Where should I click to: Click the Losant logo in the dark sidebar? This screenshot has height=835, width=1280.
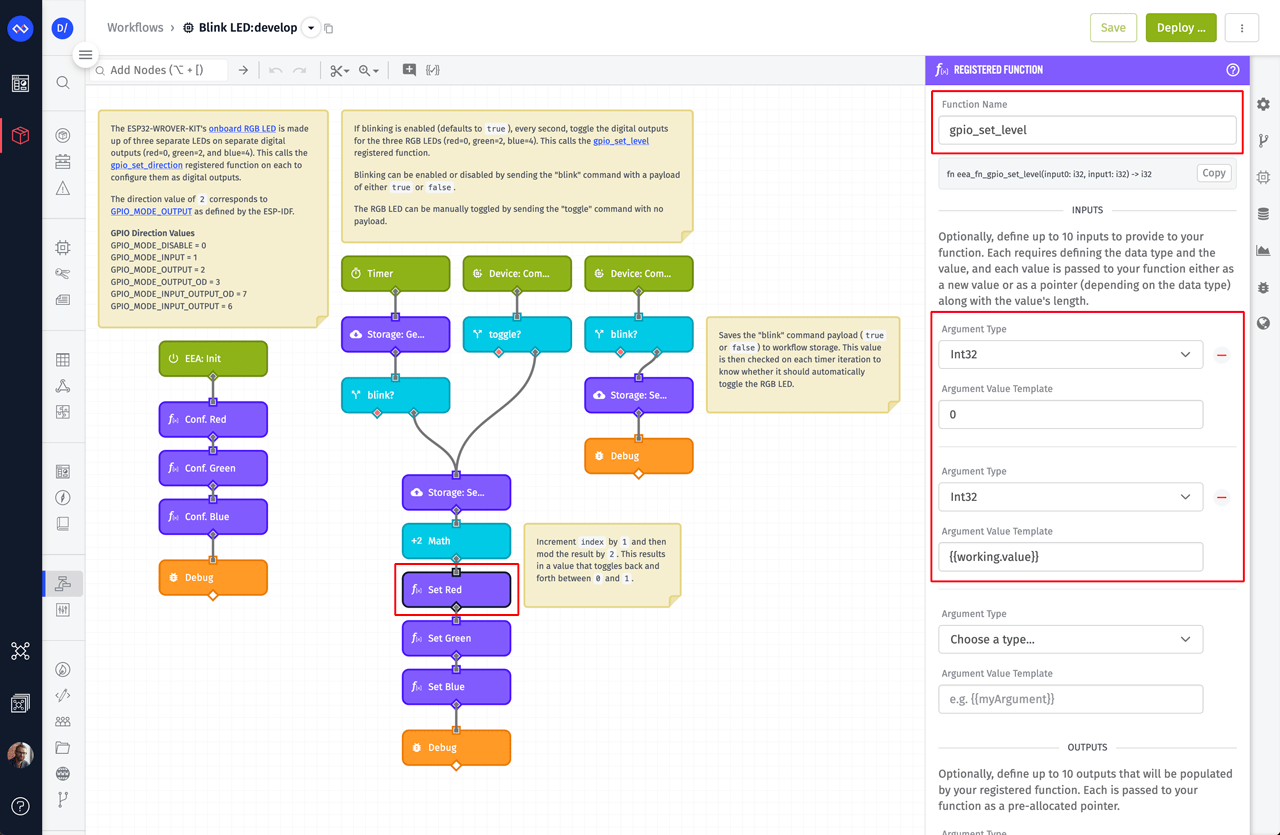pos(20,28)
